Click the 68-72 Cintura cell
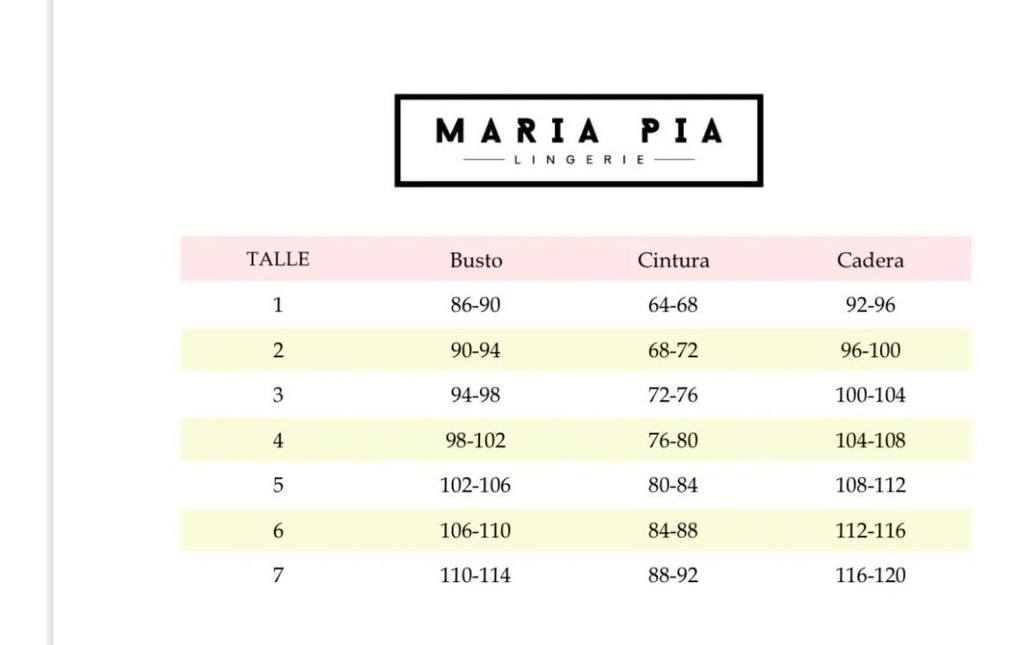Image resolution: width=1024 pixels, height=645 pixels. [673, 350]
